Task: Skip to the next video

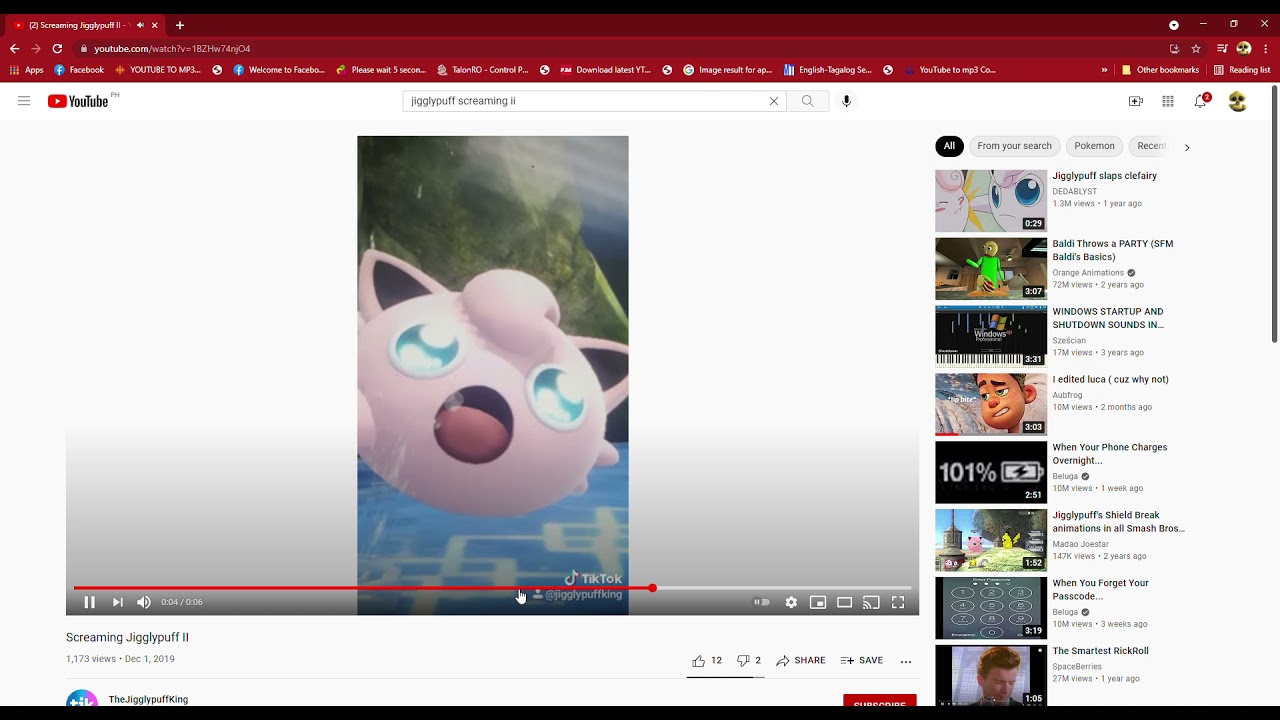Action: click(117, 602)
